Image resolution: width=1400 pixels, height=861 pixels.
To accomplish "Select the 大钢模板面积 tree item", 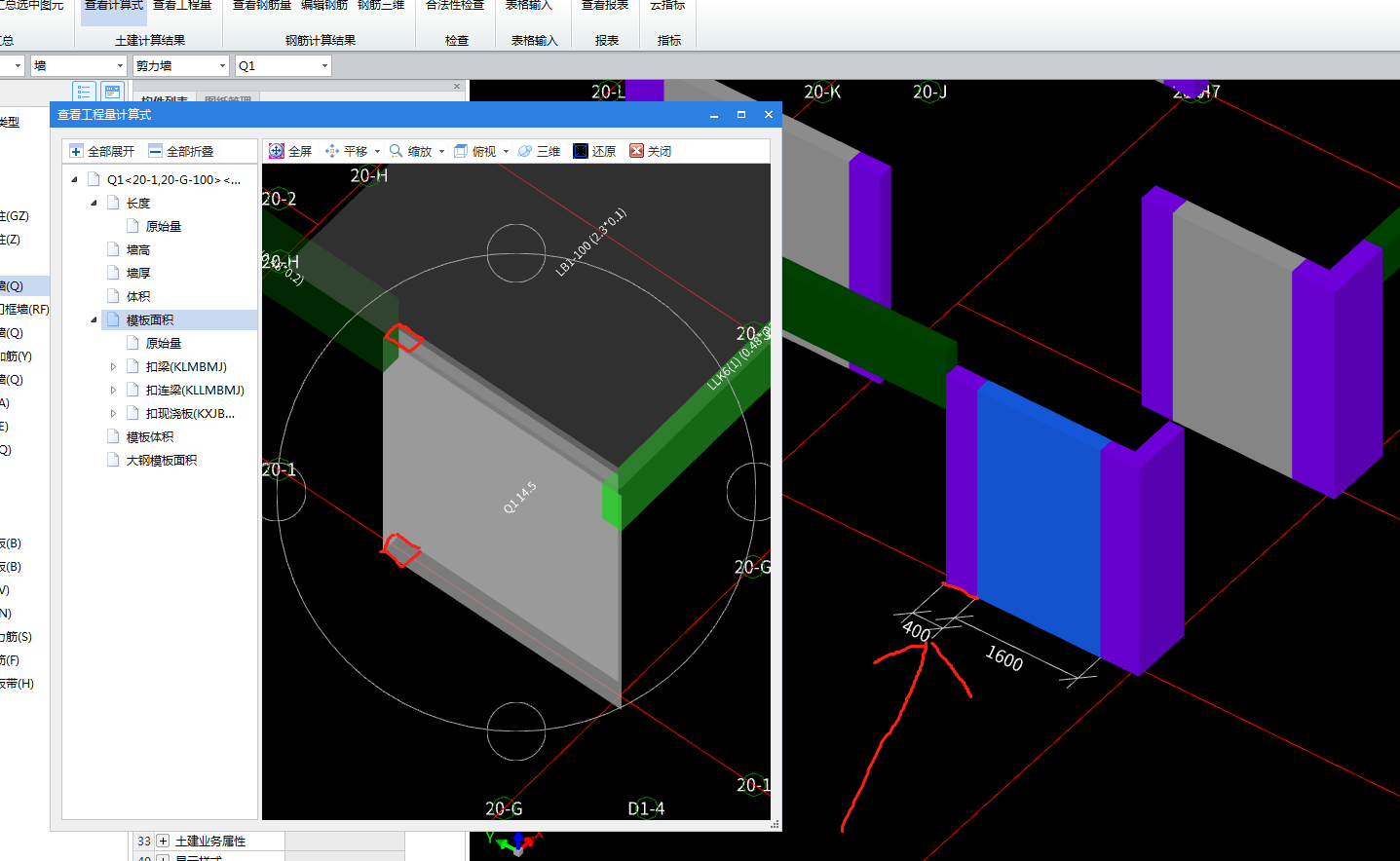I will (x=162, y=460).
